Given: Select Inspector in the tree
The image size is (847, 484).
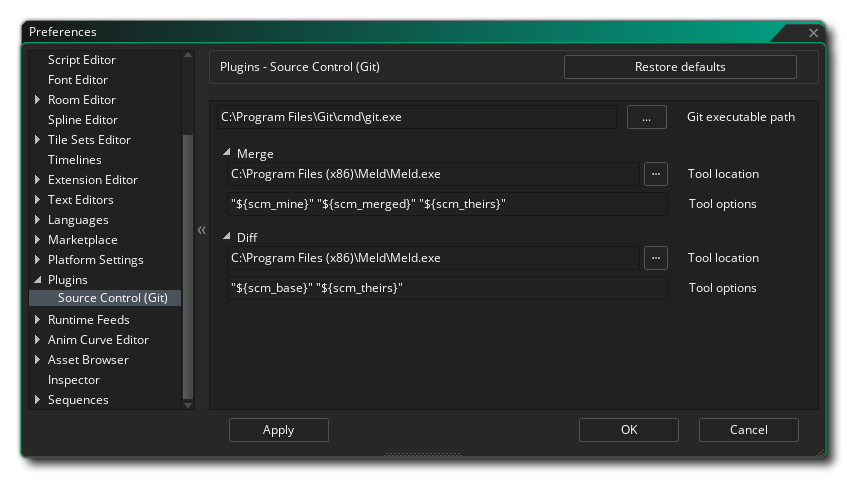Looking at the screenshot, I should (x=73, y=380).
